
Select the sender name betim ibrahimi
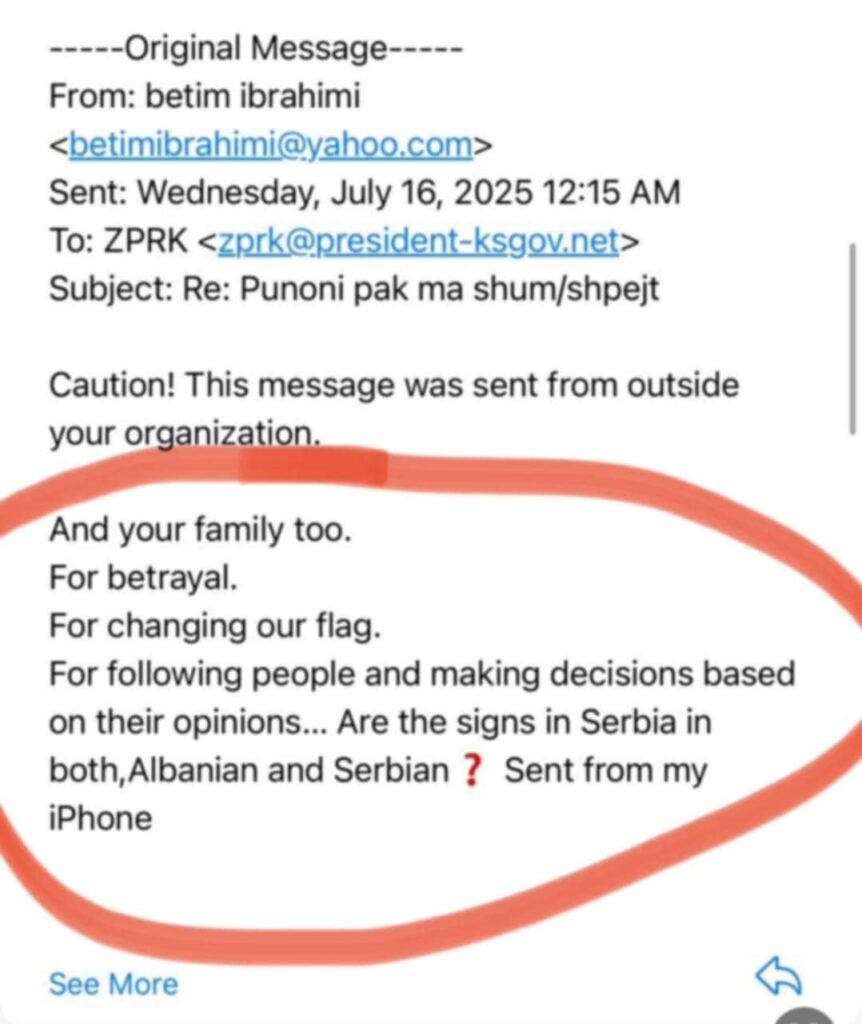tap(250, 96)
